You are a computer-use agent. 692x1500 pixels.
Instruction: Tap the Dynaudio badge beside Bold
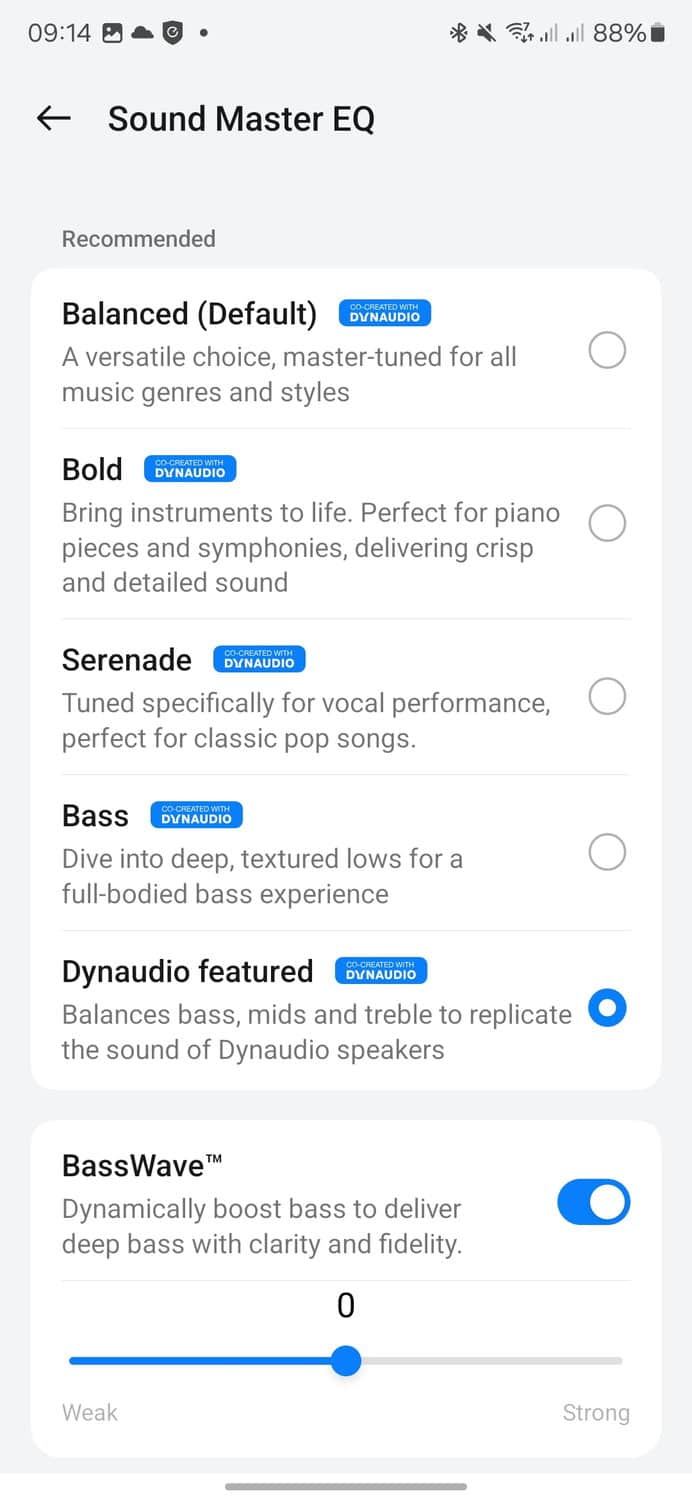point(190,469)
